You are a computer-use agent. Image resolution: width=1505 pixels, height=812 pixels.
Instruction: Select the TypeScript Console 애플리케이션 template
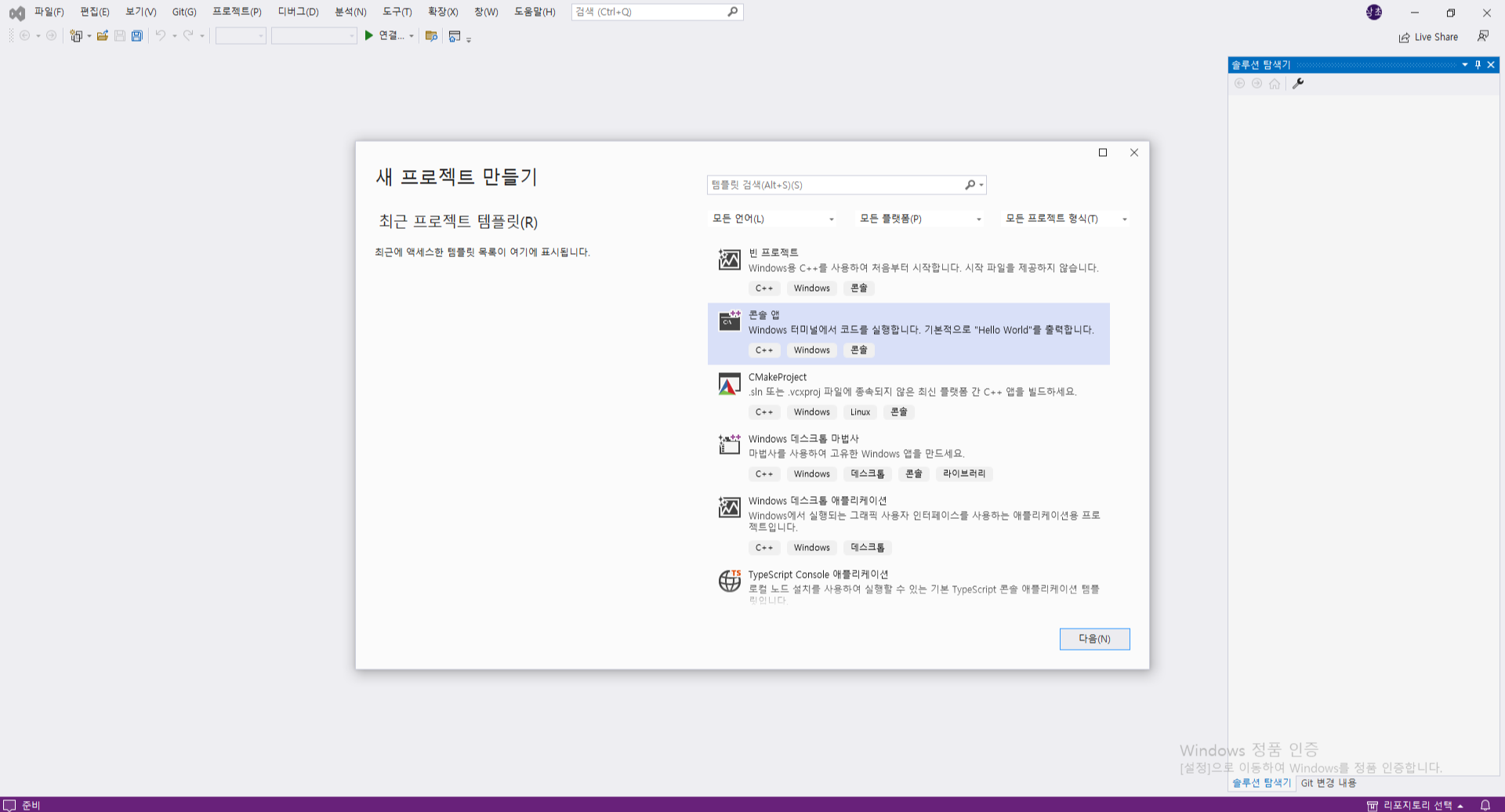[908, 585]
